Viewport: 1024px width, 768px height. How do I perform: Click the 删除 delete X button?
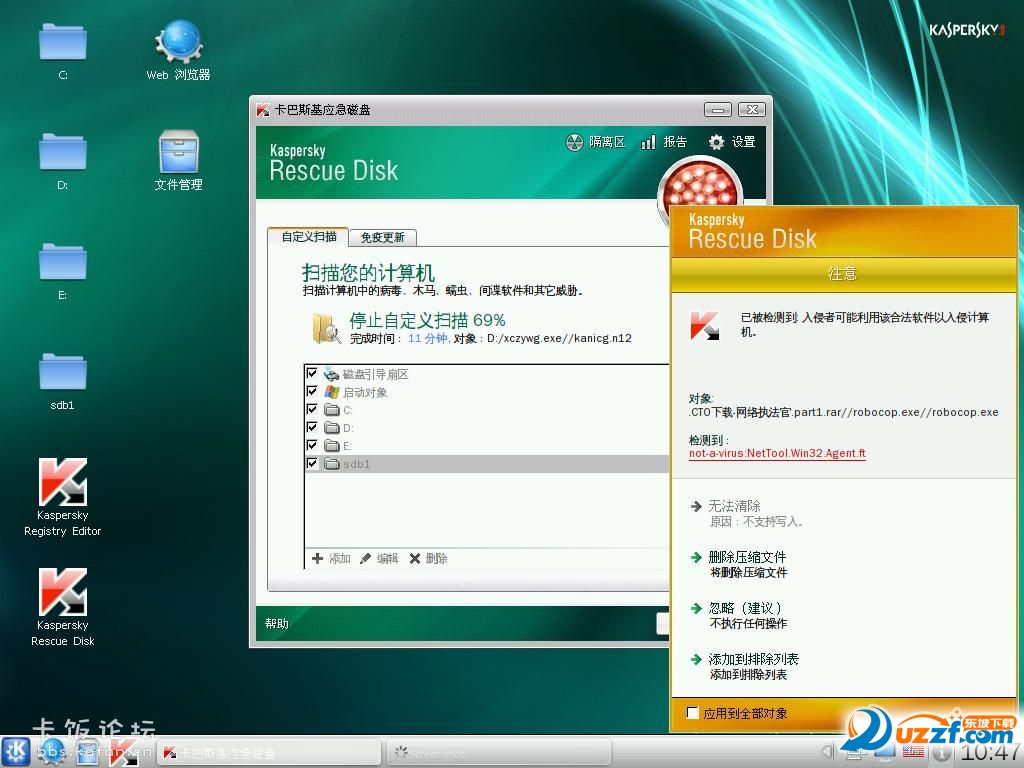[x=428, y=558]
